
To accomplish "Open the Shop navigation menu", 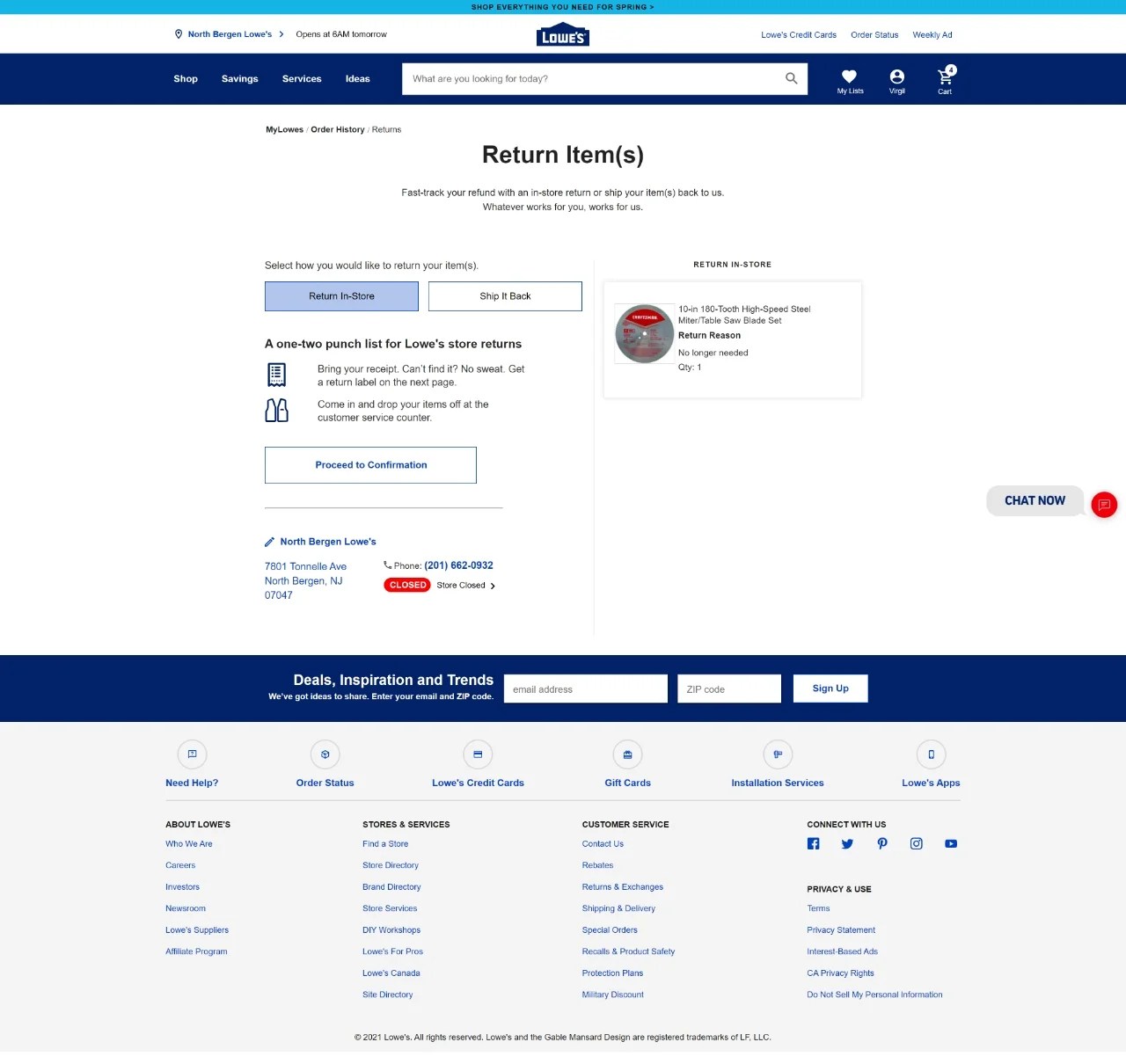I will 186,78.
